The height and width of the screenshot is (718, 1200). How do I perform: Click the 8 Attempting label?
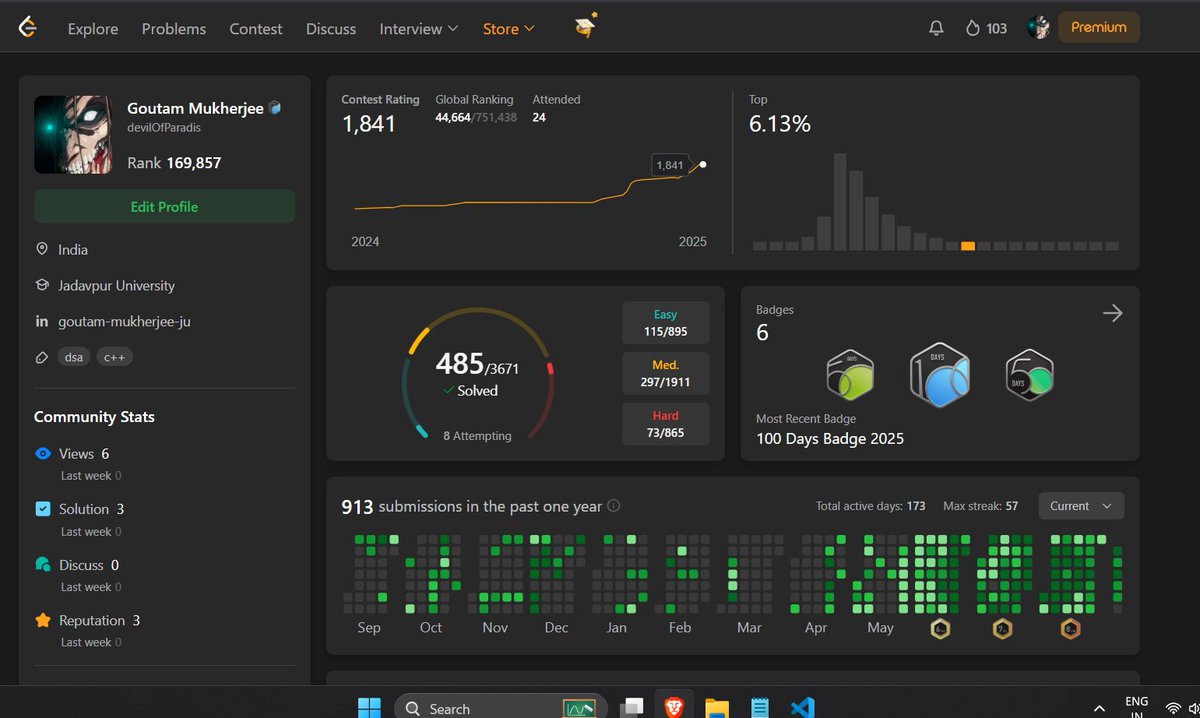(x=477, y=436)
